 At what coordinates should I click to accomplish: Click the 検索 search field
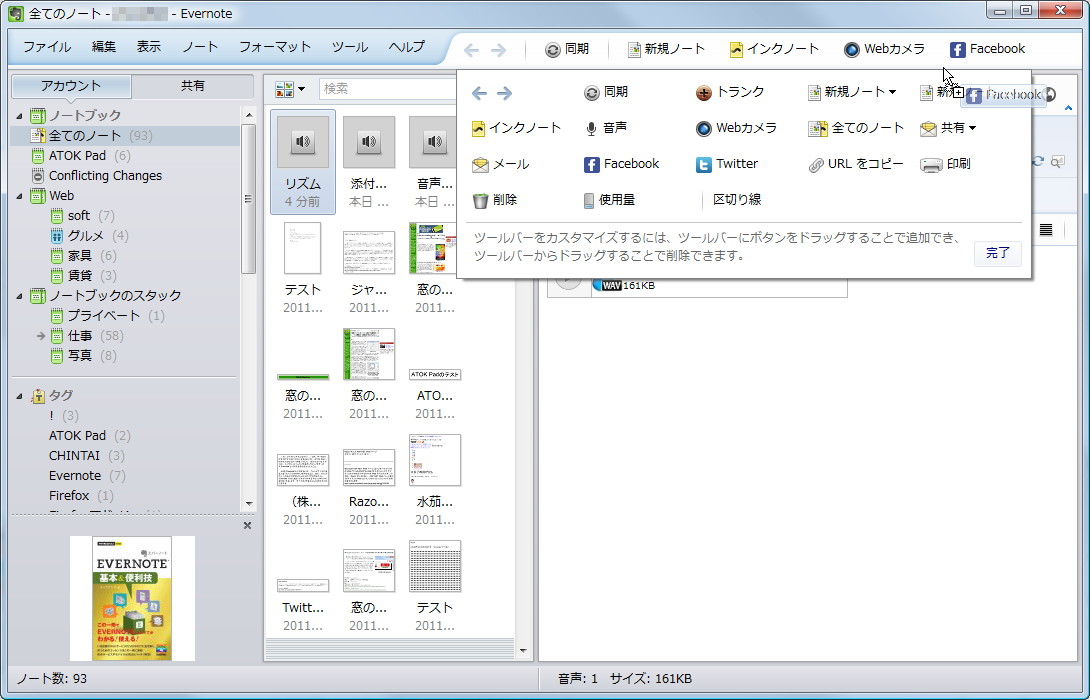(x=388, y=89)
